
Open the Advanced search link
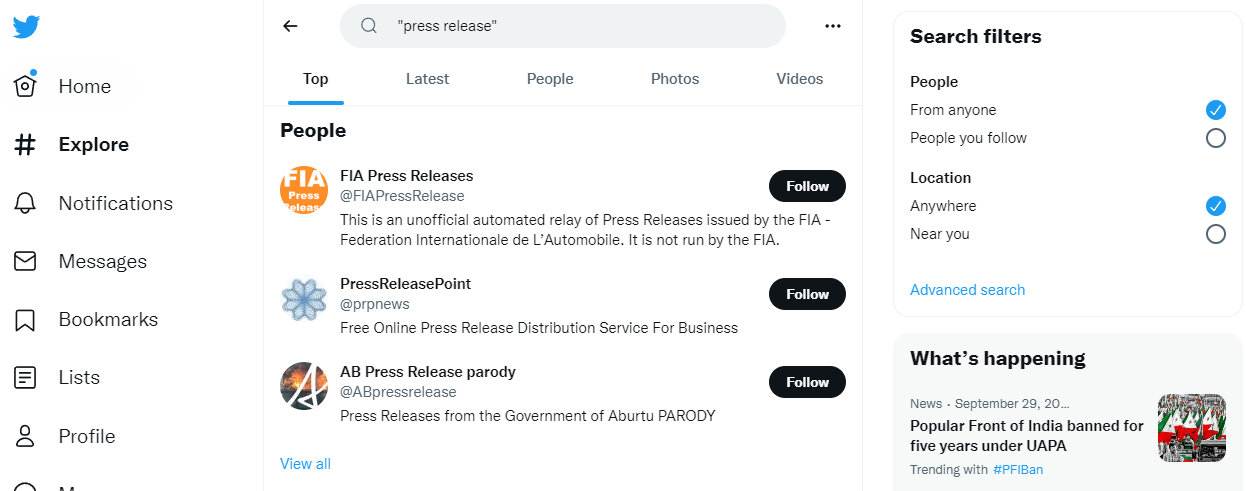pos(967,290)
